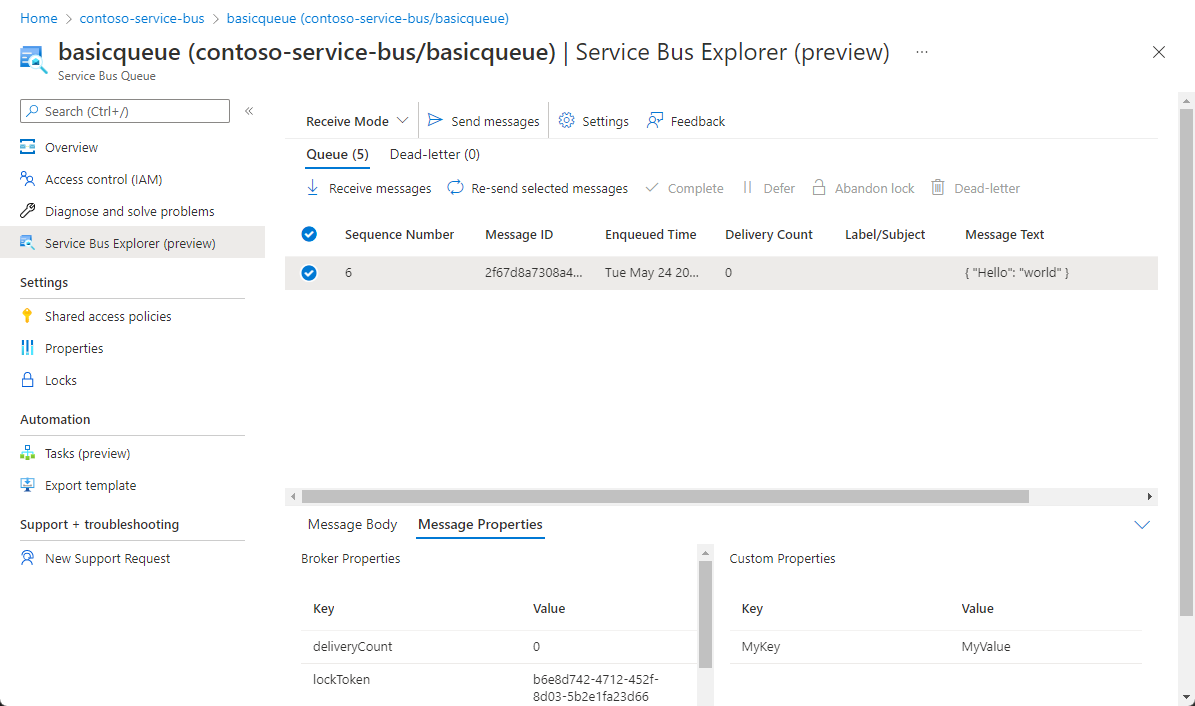The image size is (1195, 706).
Task: Uncheck the row with sequence number 6
Action: click(309, 273)
